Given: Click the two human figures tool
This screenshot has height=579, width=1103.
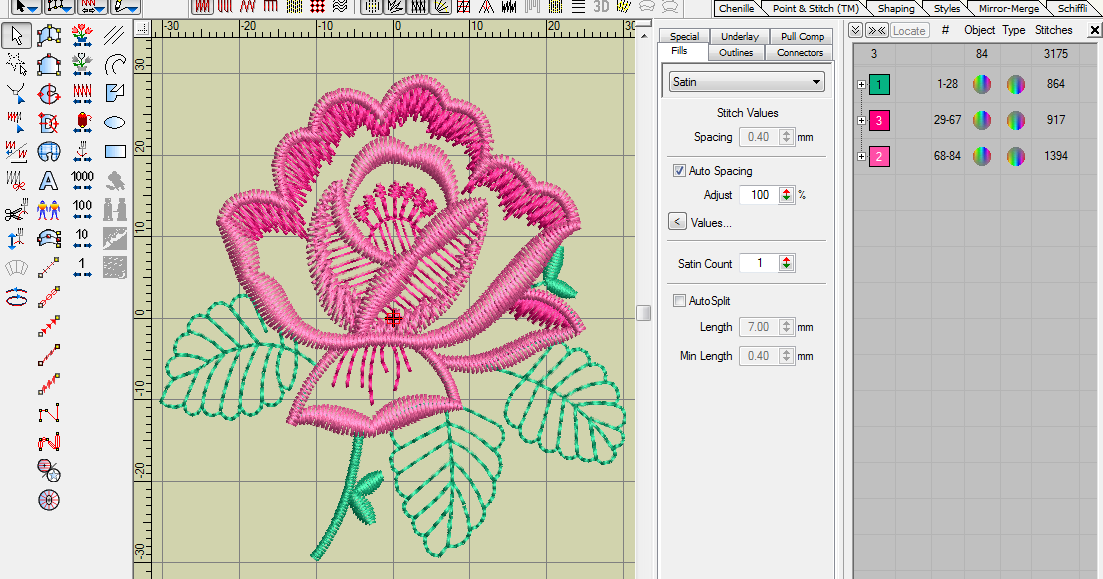Looking at the screenshot, I should [x=49, y=210].
